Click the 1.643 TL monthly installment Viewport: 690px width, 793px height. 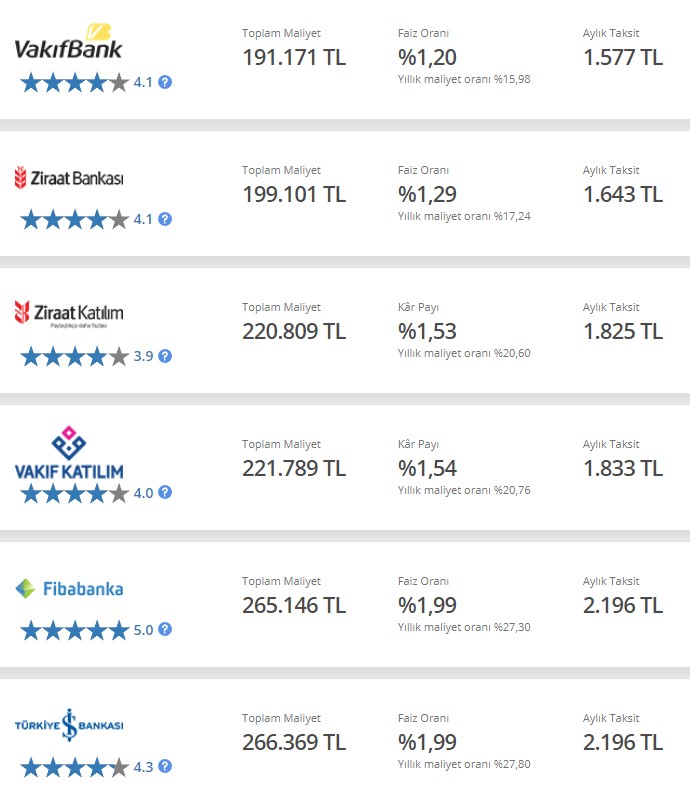[x=623, y=194]
